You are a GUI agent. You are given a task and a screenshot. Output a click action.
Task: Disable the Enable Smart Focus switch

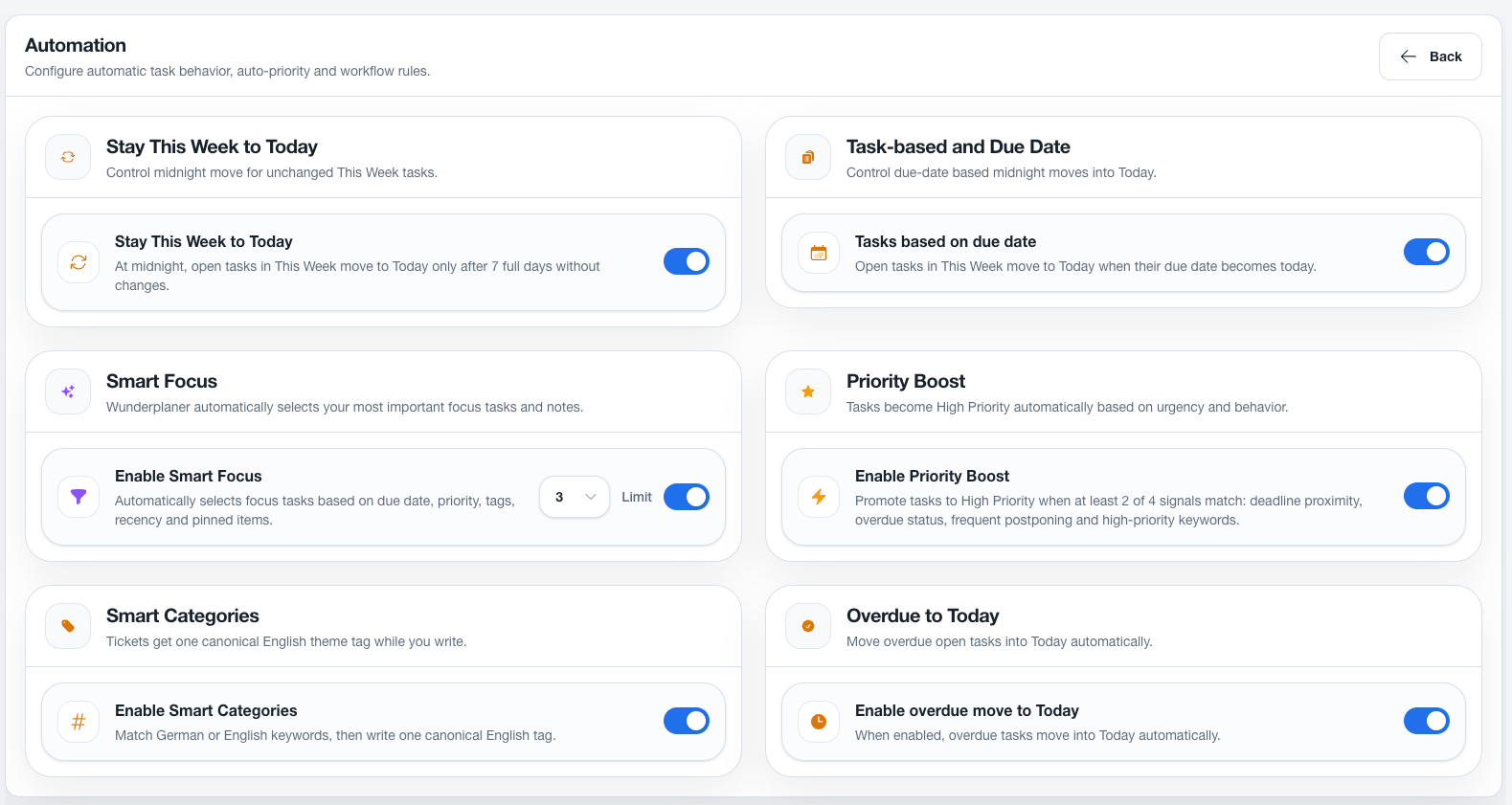pos(687,497)
